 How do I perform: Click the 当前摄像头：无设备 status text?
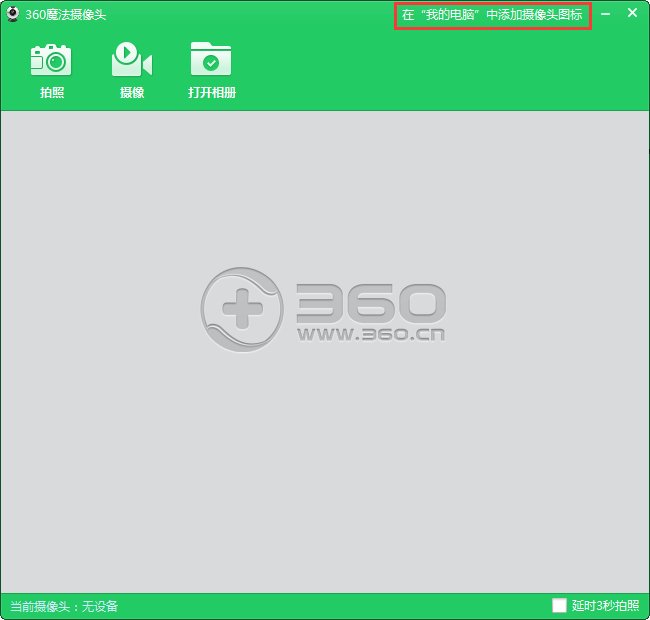tap(64, 606)
